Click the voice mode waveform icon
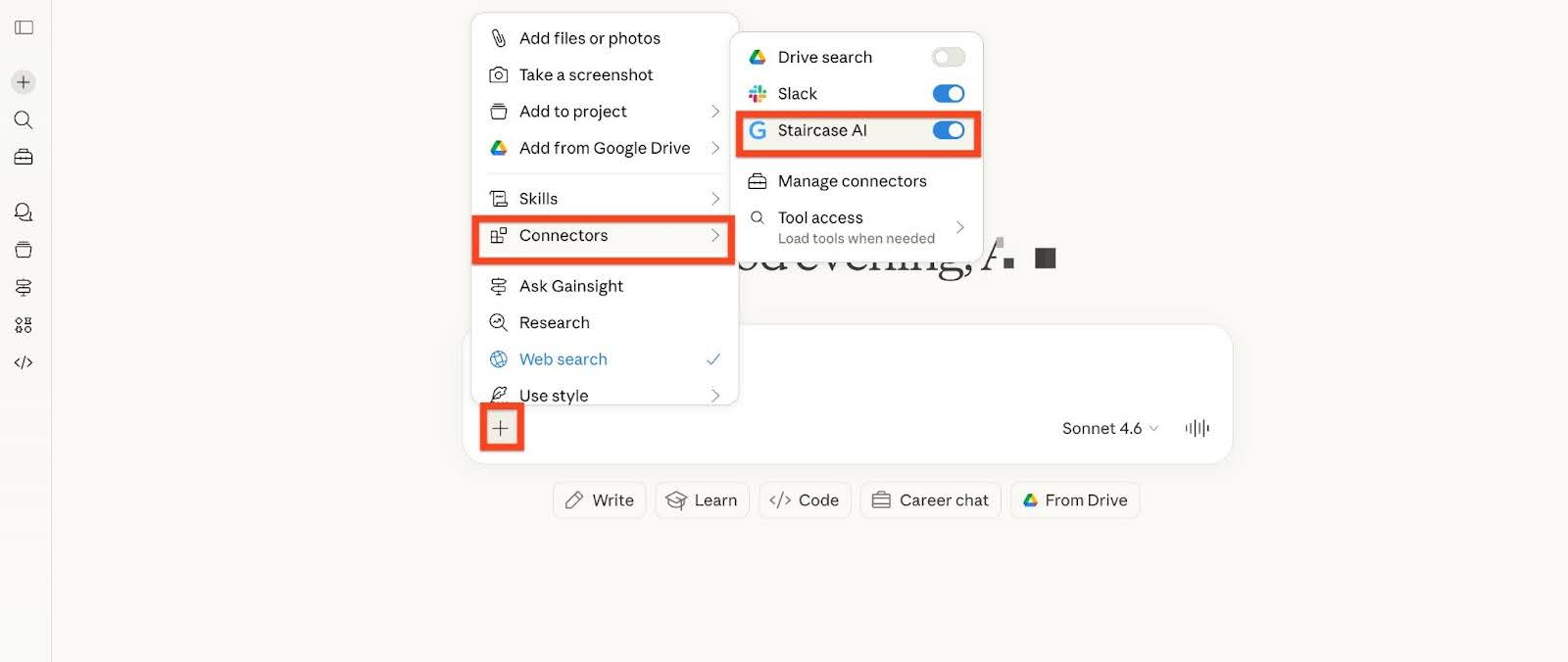1568x662 pixels. (x=1197, y=428)
